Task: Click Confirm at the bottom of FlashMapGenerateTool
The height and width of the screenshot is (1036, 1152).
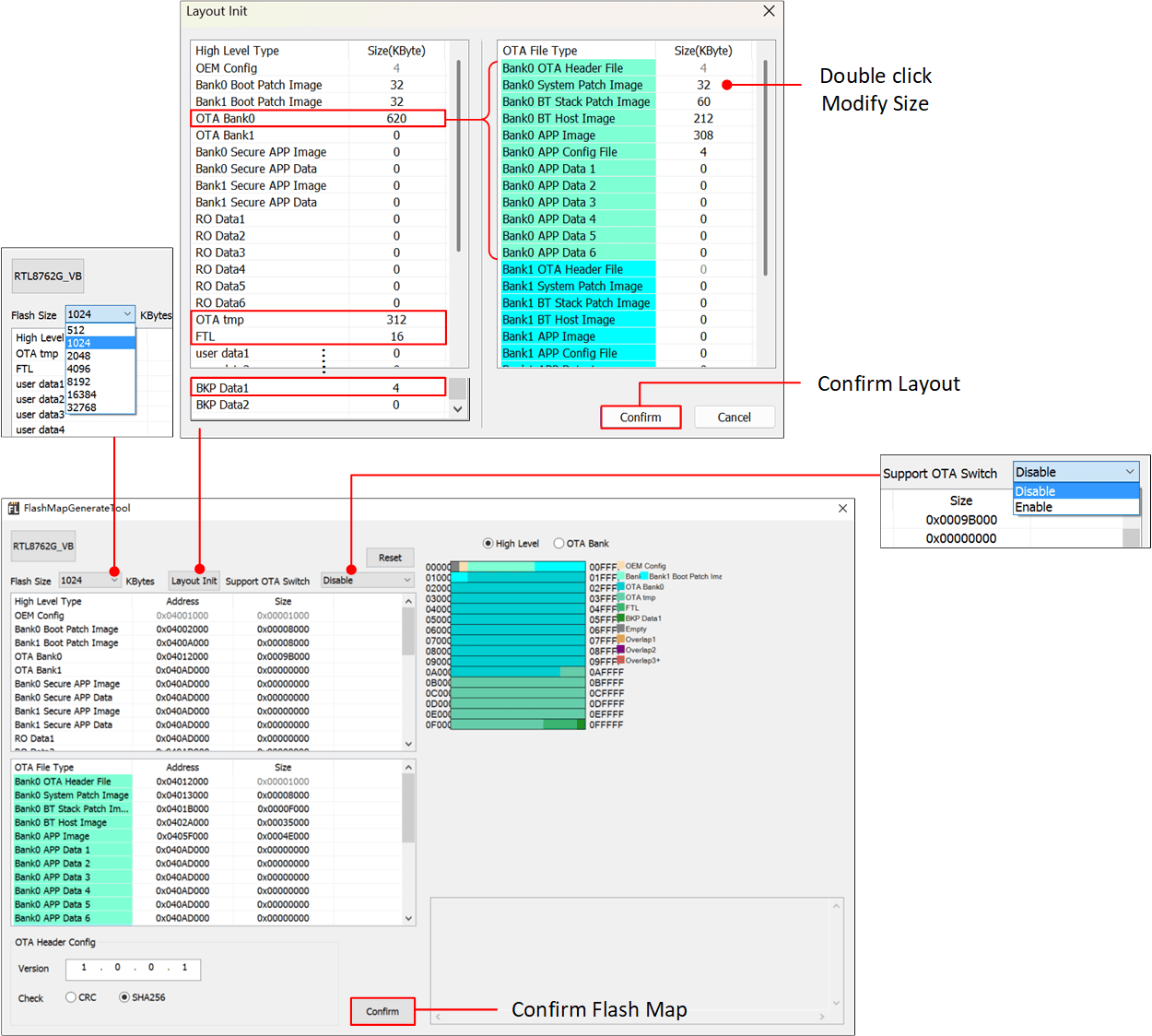Action: click(382, 1011)
